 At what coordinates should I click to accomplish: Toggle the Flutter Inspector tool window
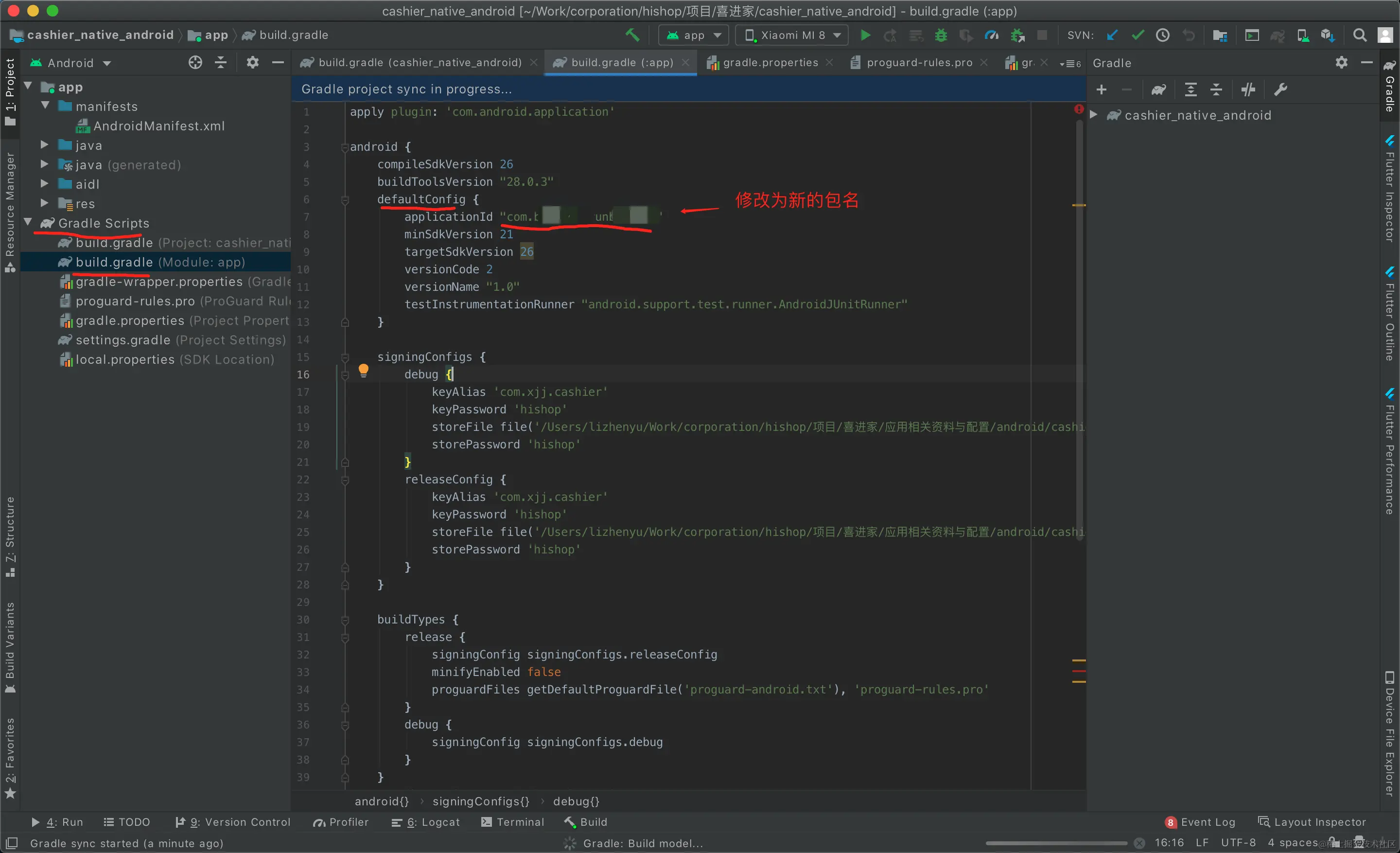click(1389, 190)
